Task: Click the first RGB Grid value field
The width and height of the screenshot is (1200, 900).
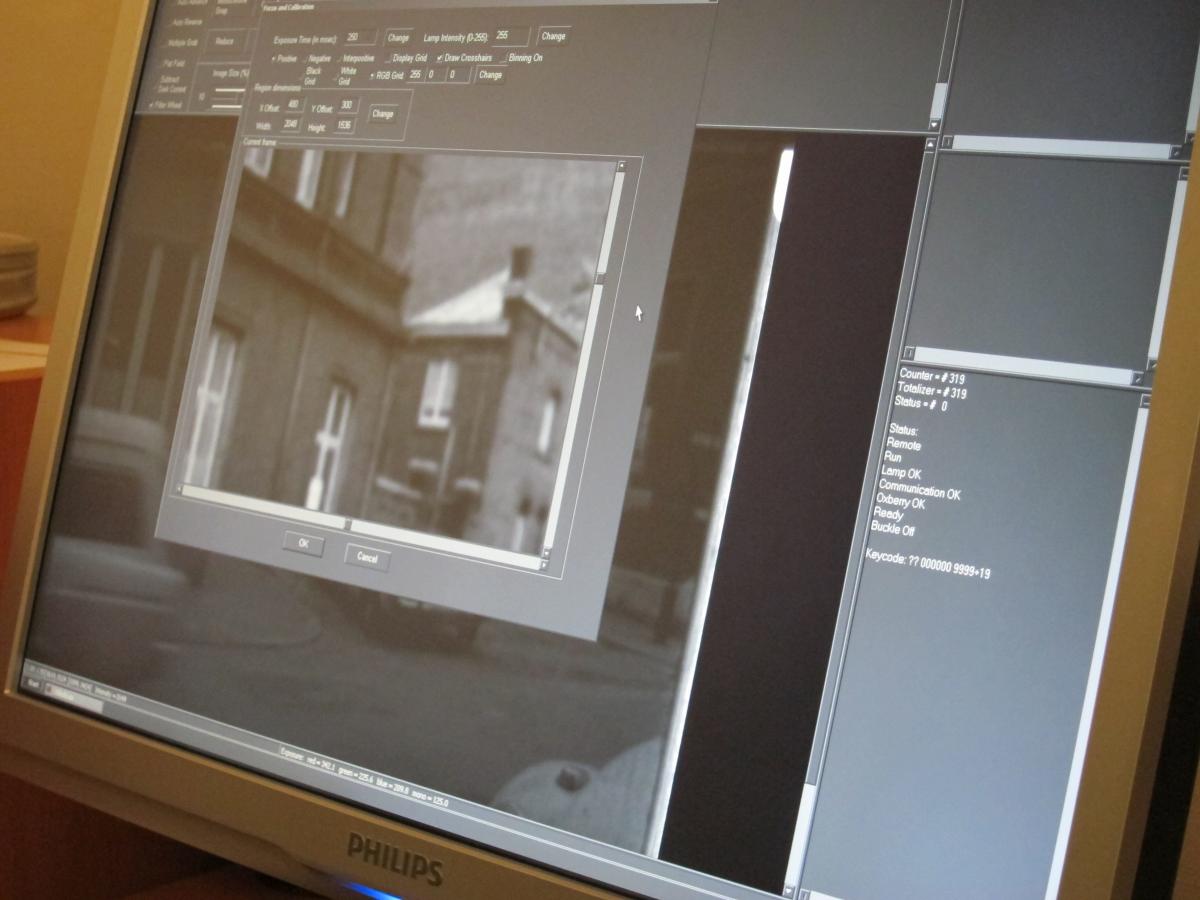Action: coord(416,75)
